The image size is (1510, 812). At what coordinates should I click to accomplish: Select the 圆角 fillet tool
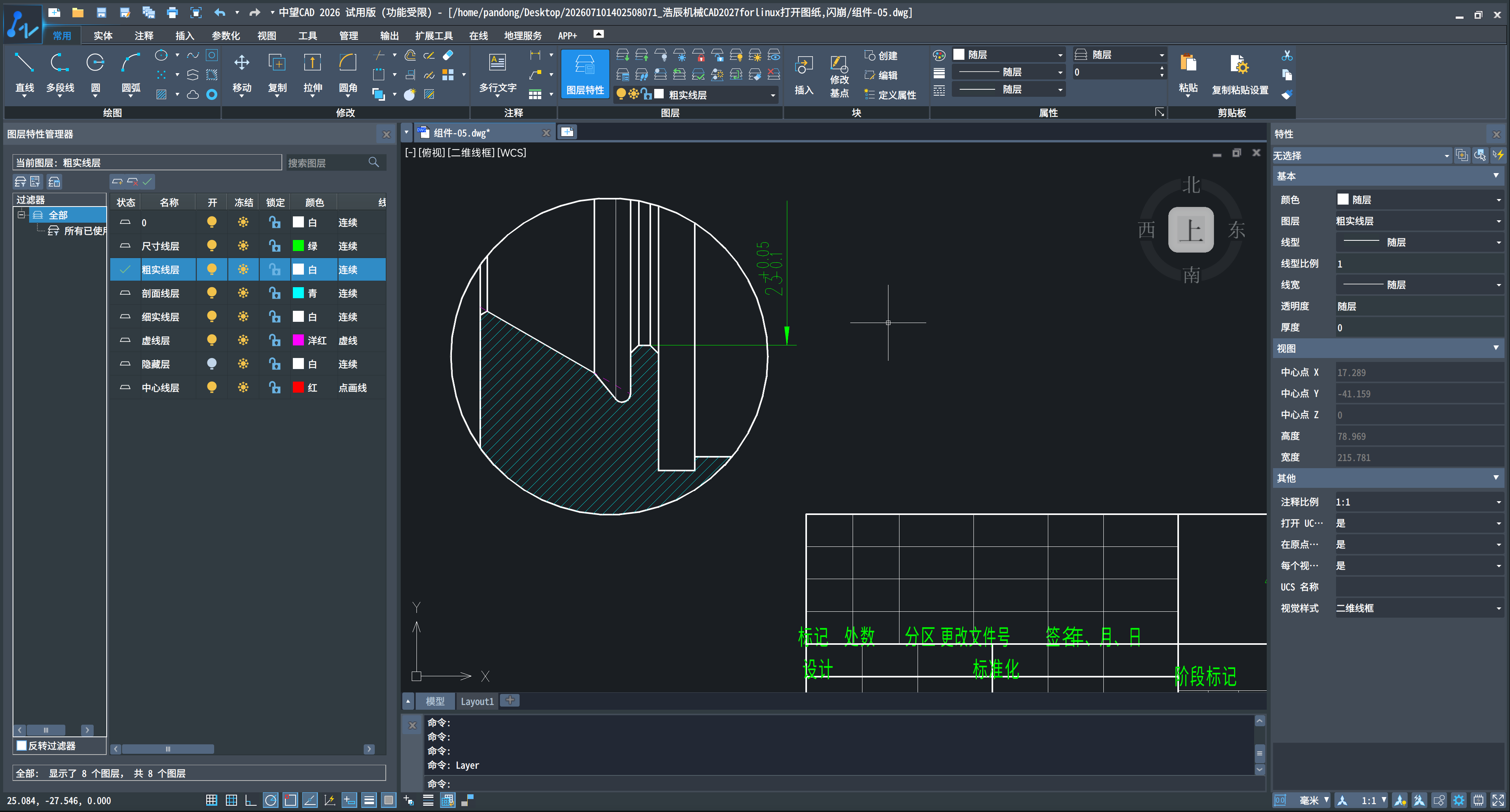click(348, 73)
